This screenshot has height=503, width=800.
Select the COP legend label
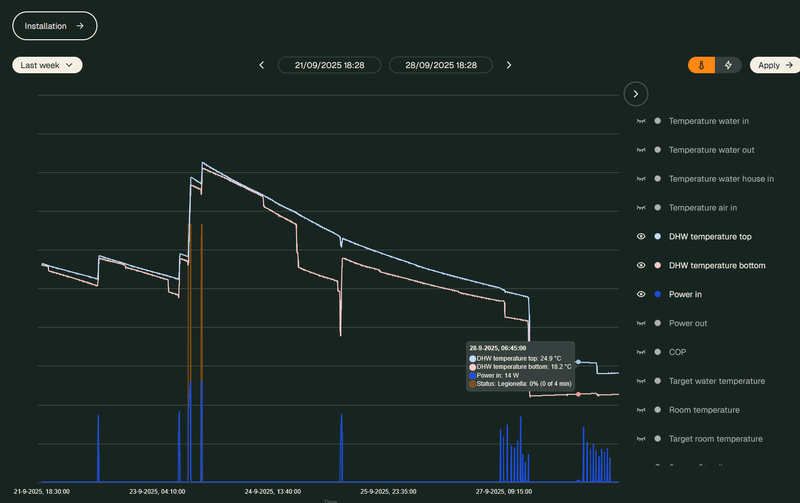pyautogui.click(x=677, y=352)
